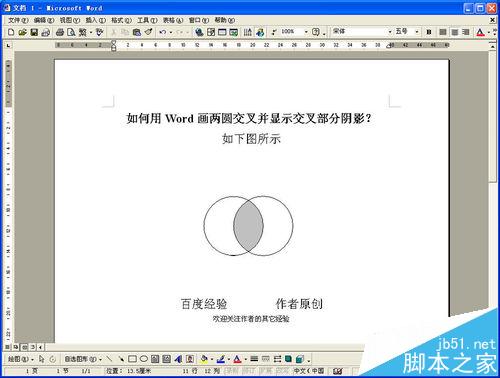Open the 文件 File menu

(18, 20)
